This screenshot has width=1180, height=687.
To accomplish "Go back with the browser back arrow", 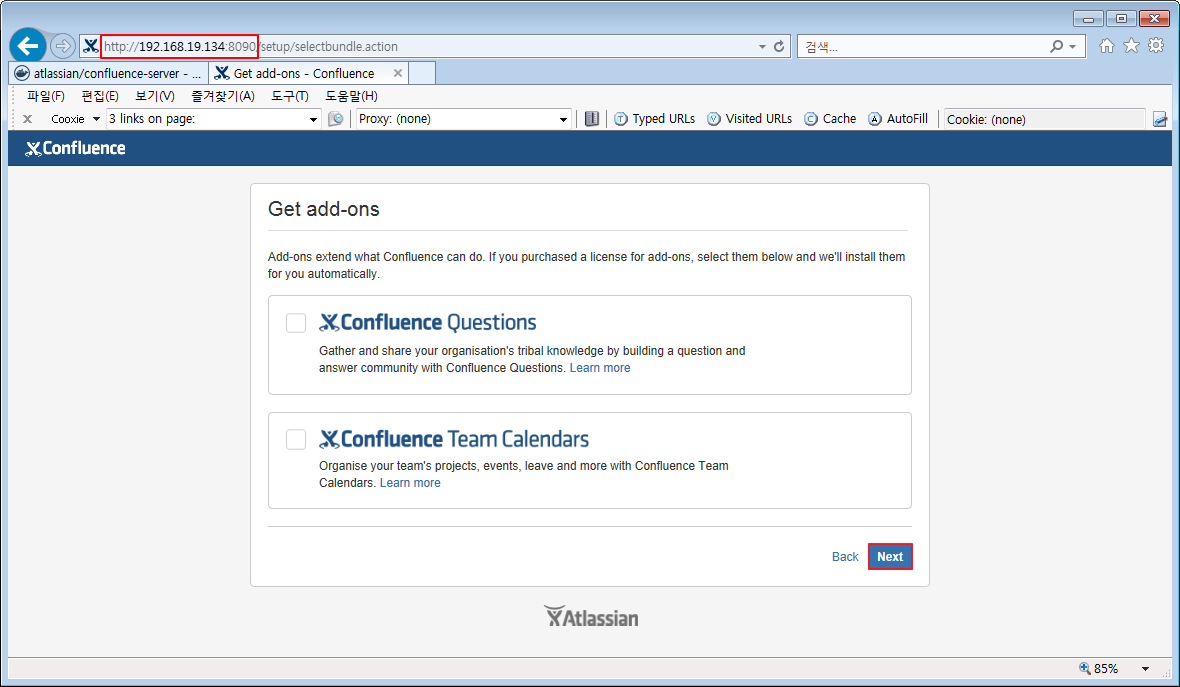I will coord(28,46).
